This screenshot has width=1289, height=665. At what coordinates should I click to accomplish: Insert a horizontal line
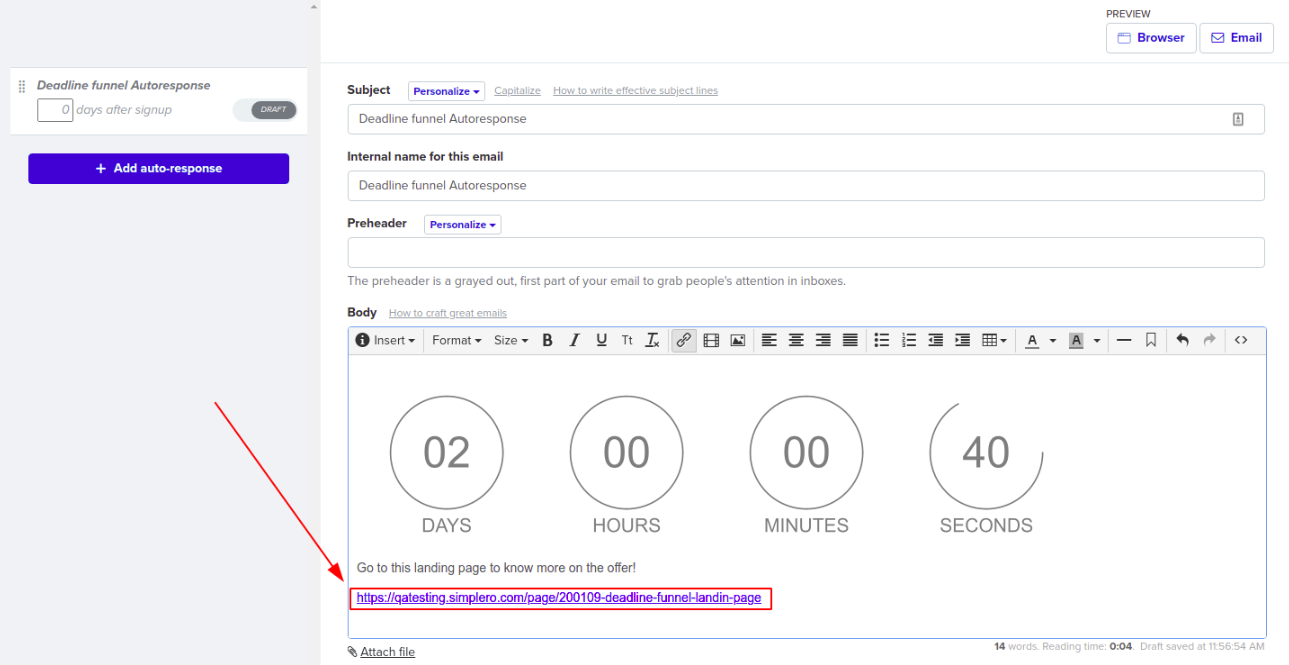click(1124, 340)
